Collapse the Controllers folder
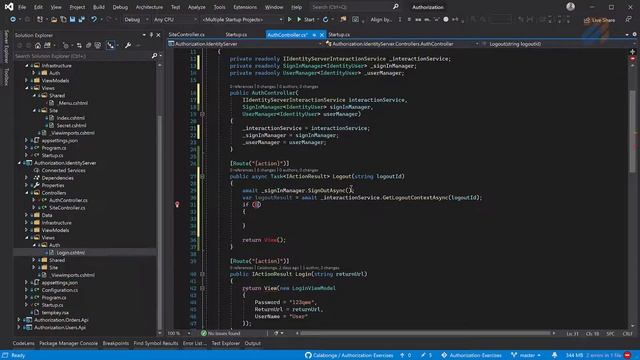The image size is (640, 360). [x=27, y=193]
